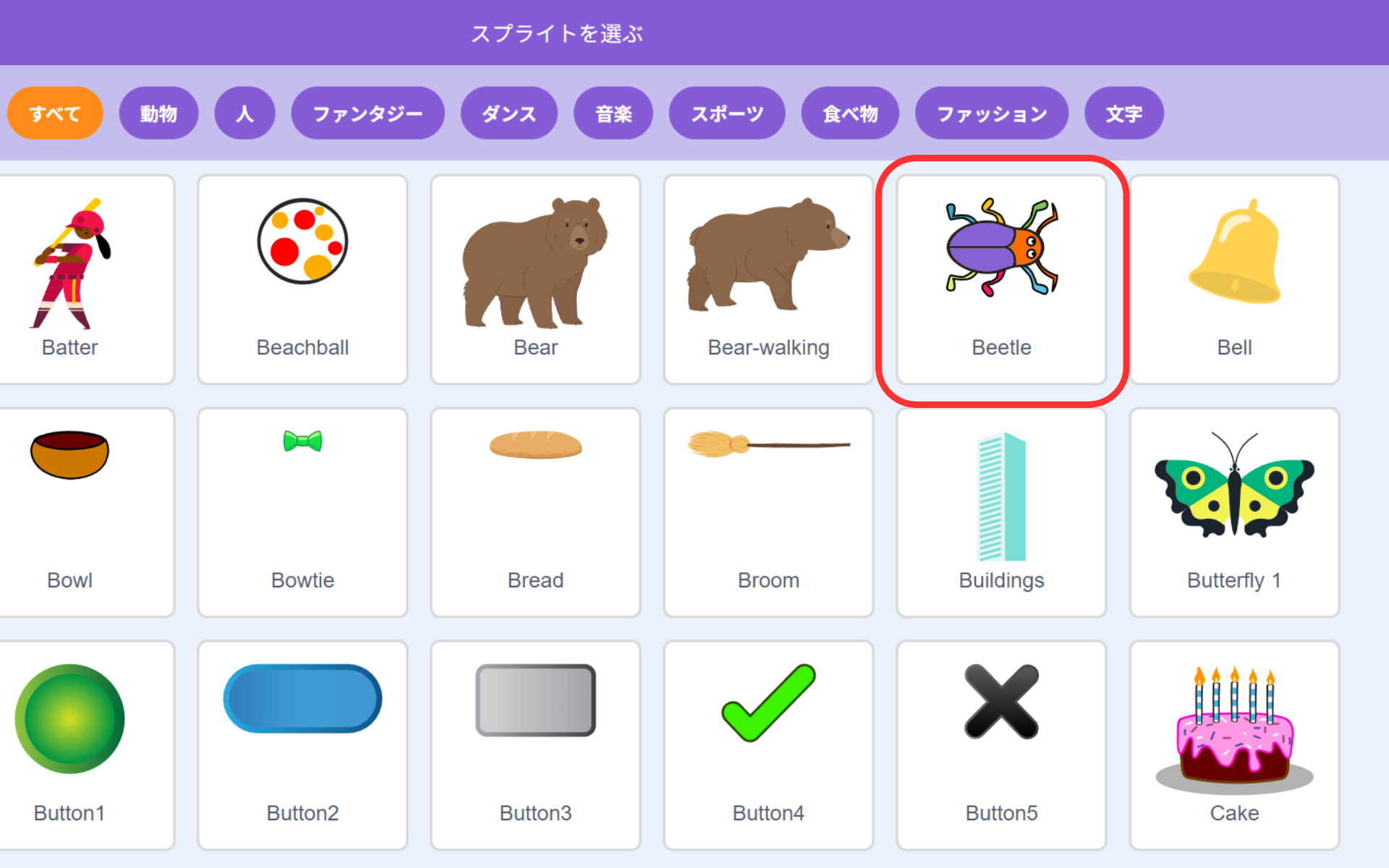Select the Buildings sprite
The width and height of the screenshot is (1389, 868).
coord(1001,513)
